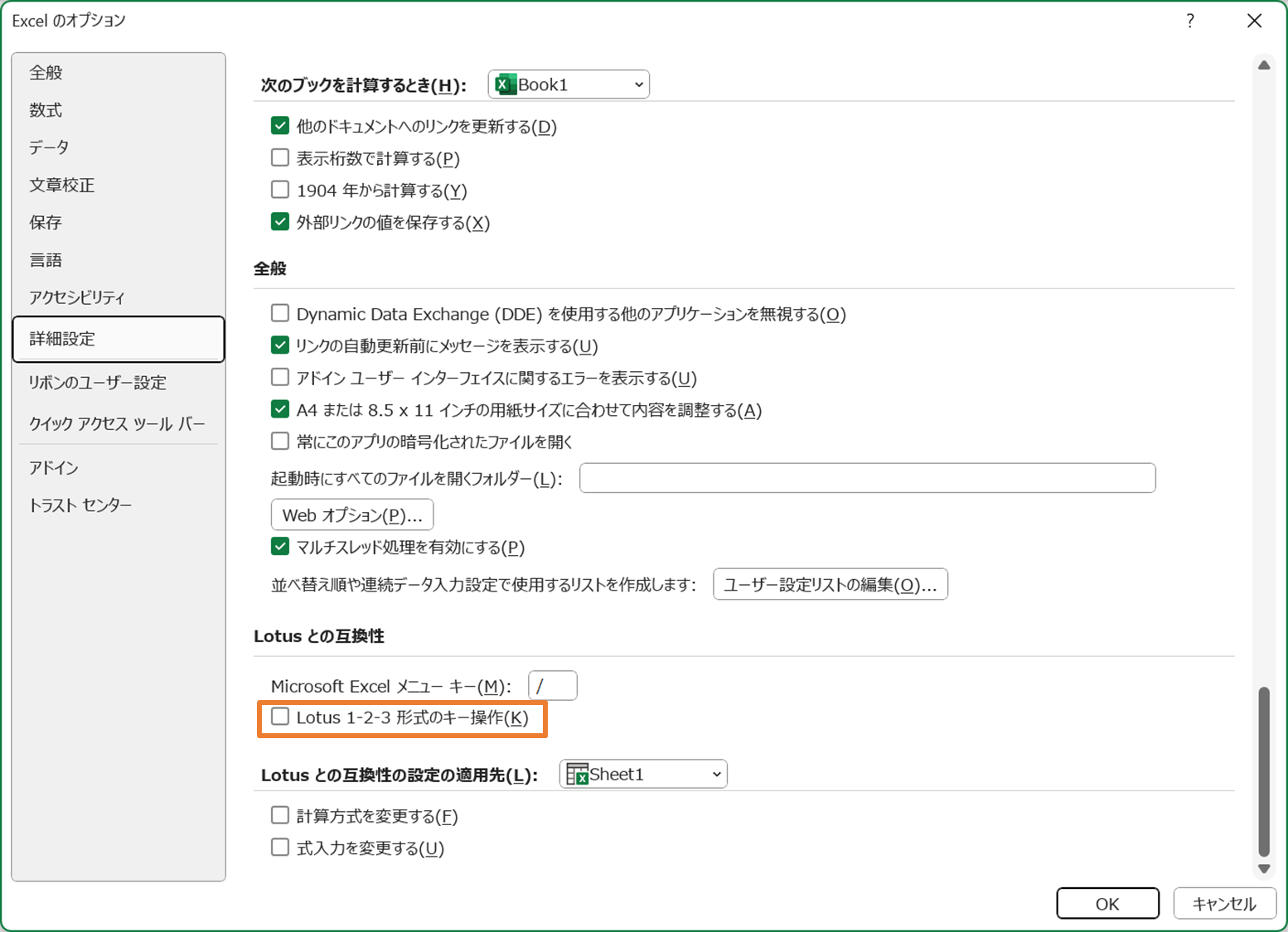Image resolution: width=1288 pixels, height=932 pixels.
Task: Click the startup folder path input field
Action: coord(867,478)
